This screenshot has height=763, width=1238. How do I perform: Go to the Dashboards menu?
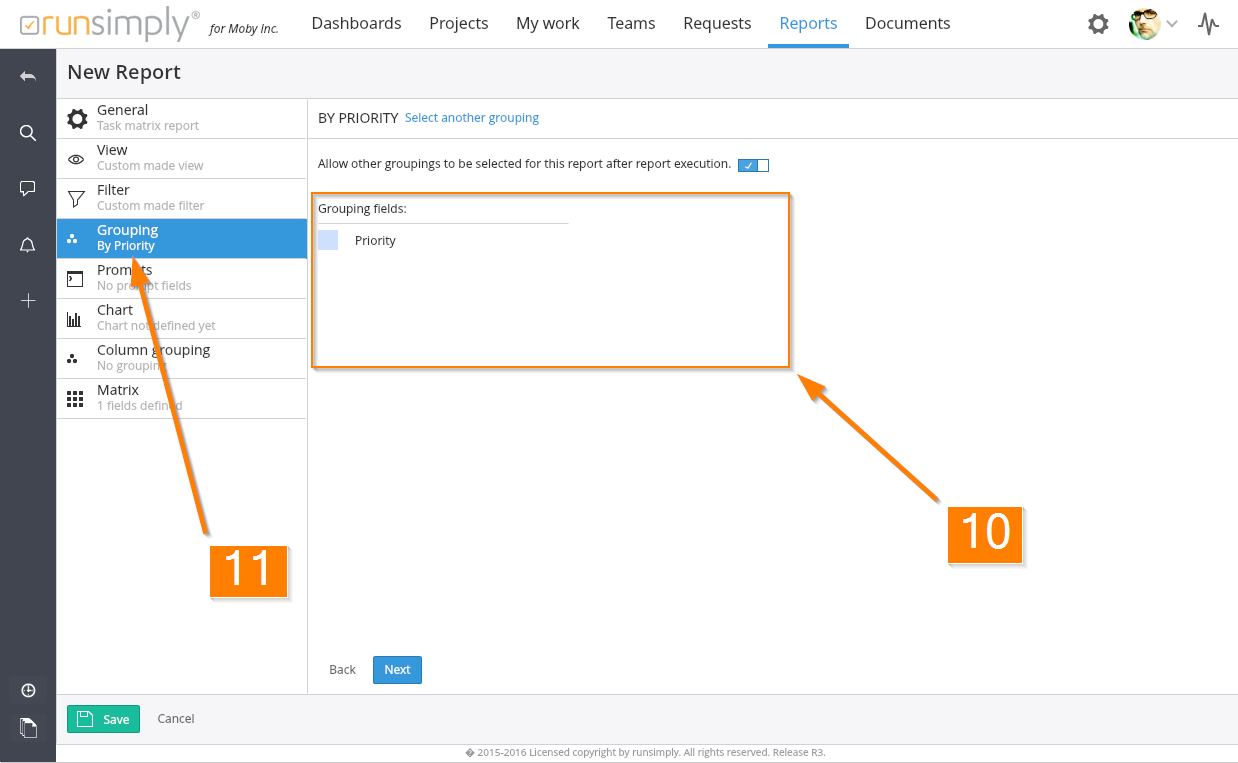pos(356,23)
